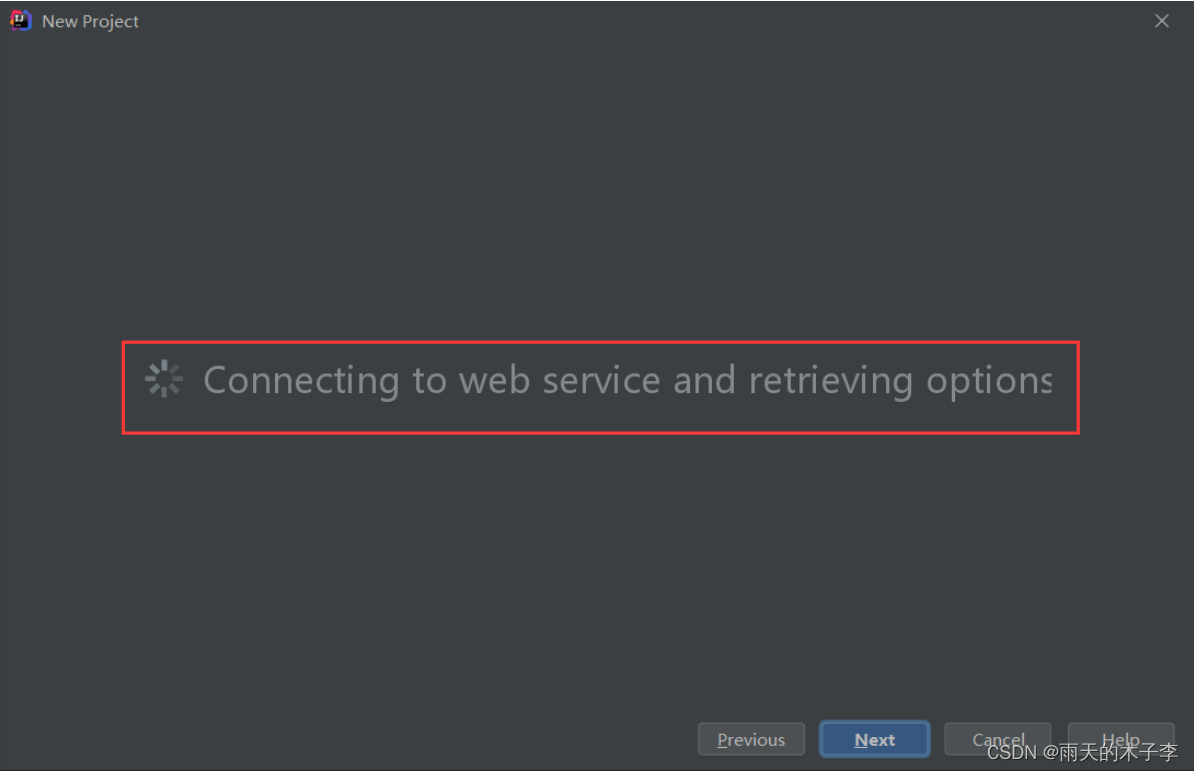Click the underlined N of Next

(x=860, y=740)
